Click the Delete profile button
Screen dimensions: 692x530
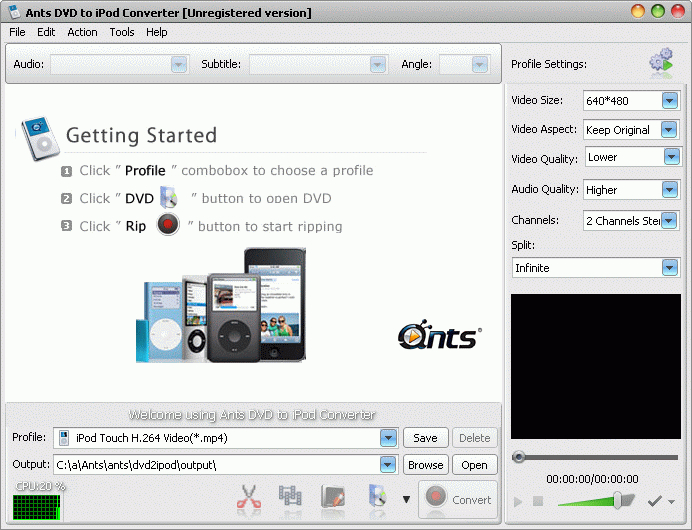click(475, 438)
